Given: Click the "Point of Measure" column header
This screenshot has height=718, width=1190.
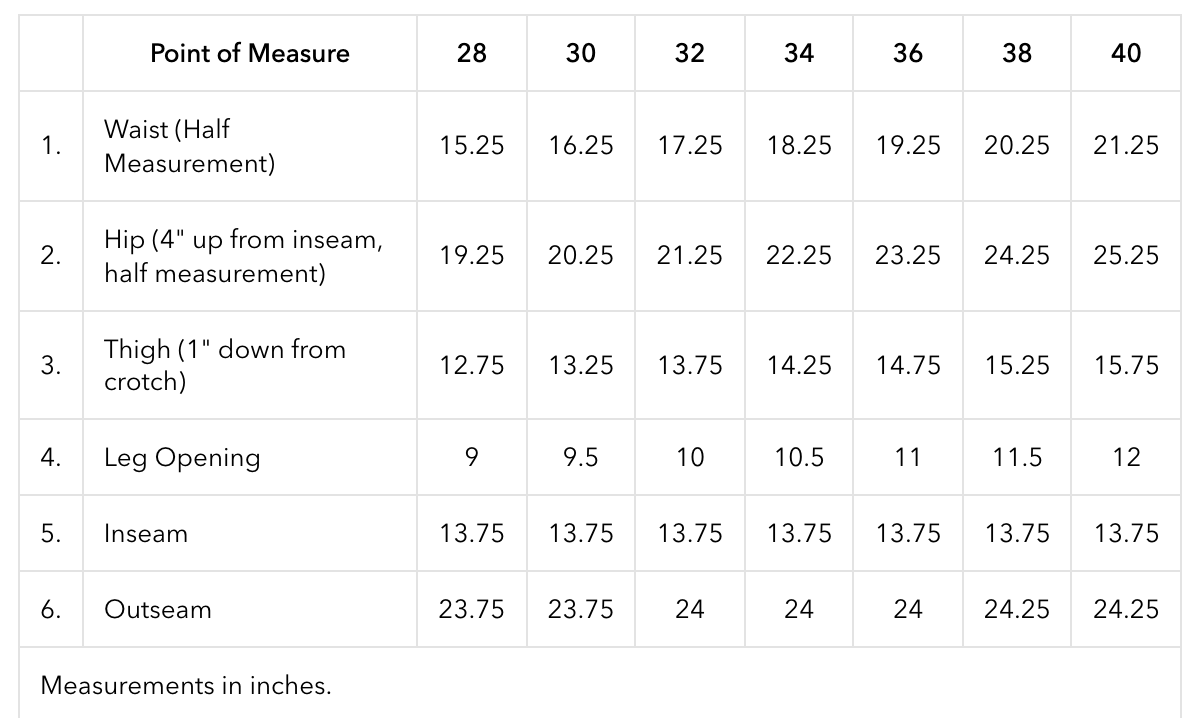Looking at the screenshot, I should tap(250, 53).
